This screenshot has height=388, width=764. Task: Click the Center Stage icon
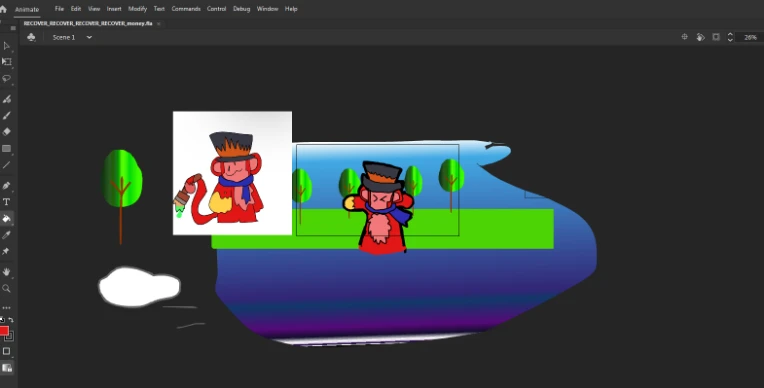(685, 37)
